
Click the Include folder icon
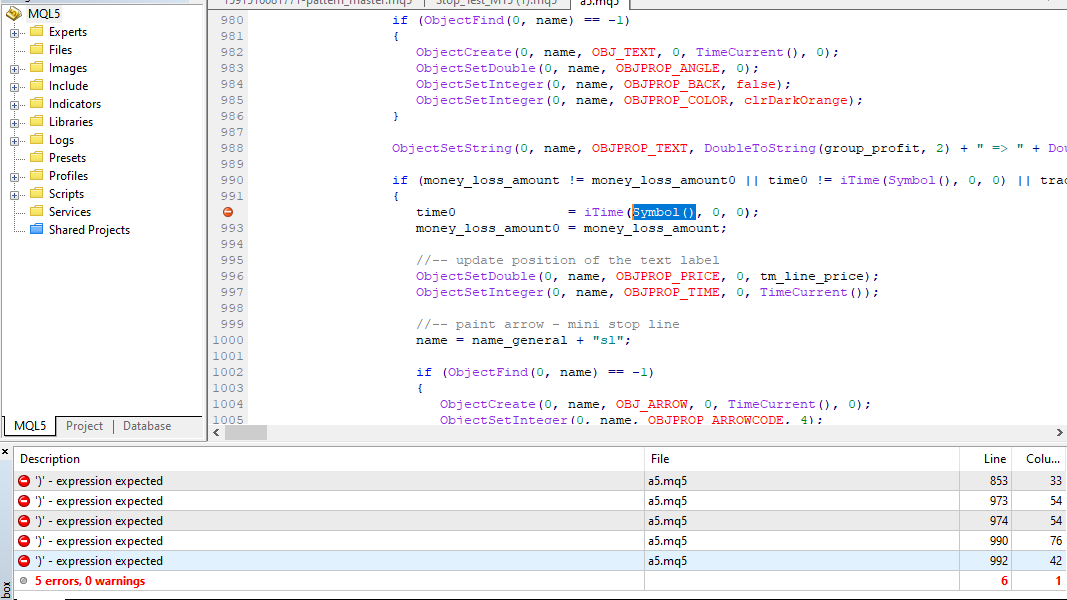(37, 85)
